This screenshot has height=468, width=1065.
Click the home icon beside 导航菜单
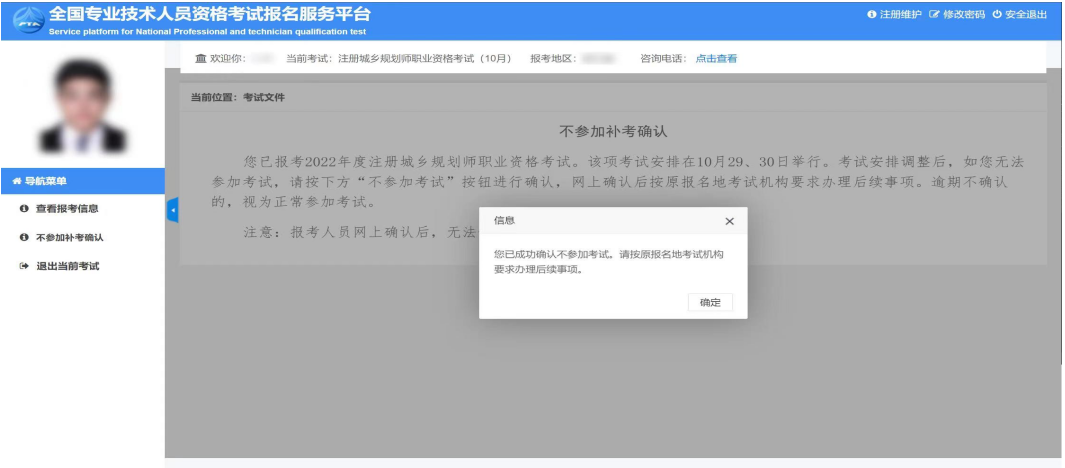(16, 181)
